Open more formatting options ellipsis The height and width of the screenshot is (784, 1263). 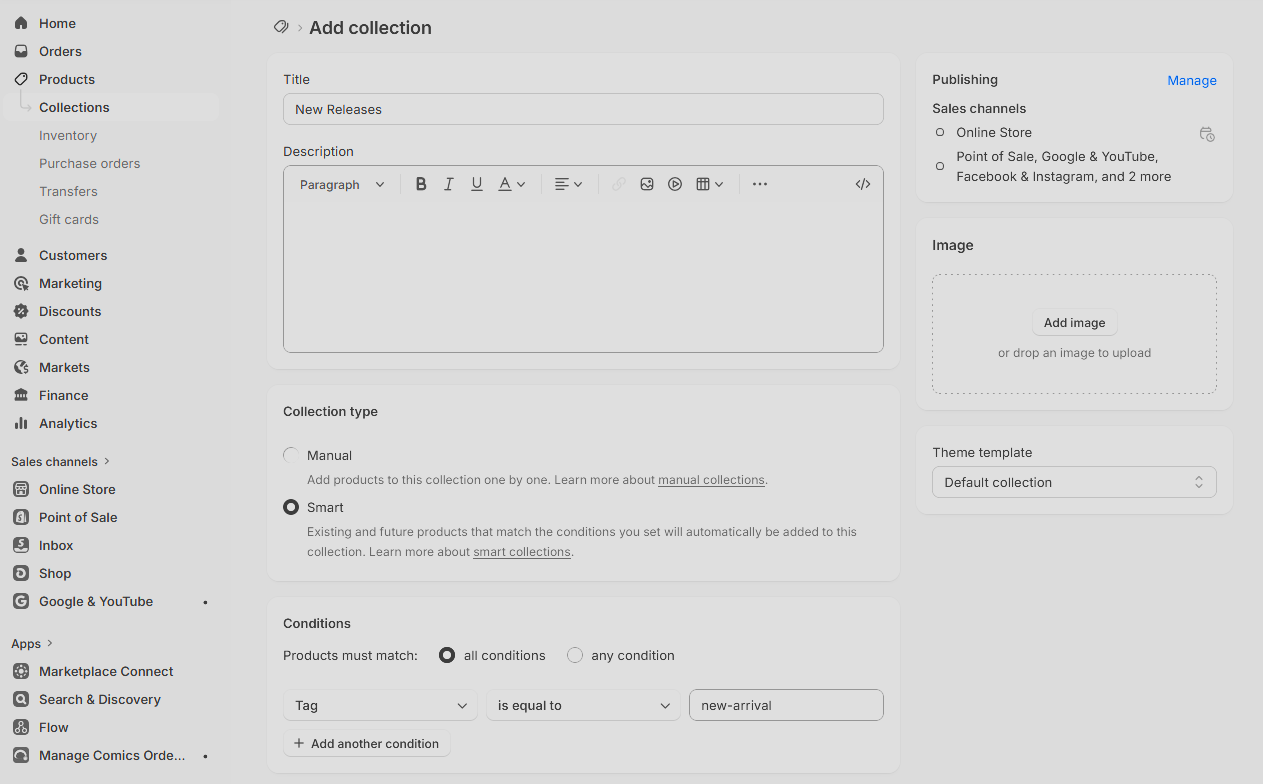click(x=760, y=184)
